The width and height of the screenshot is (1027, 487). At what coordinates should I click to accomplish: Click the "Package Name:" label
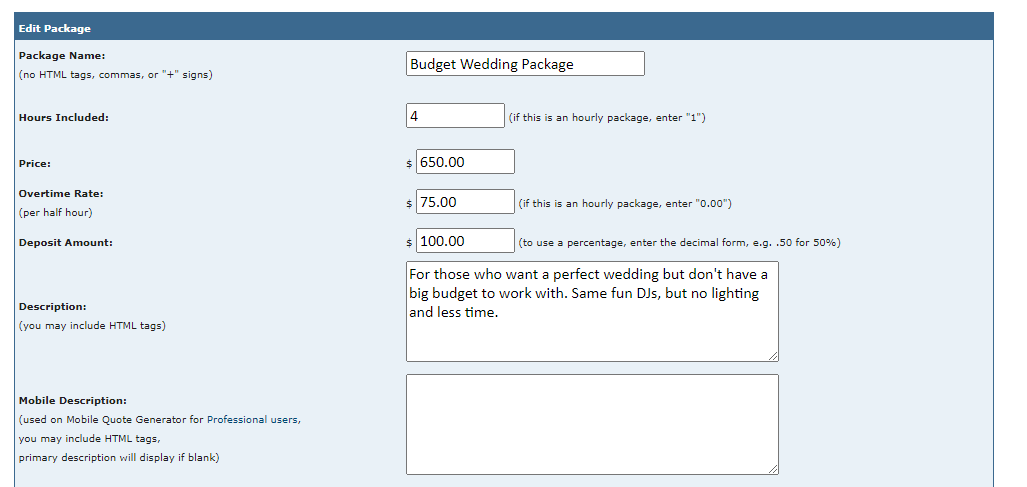coord(62,56)
